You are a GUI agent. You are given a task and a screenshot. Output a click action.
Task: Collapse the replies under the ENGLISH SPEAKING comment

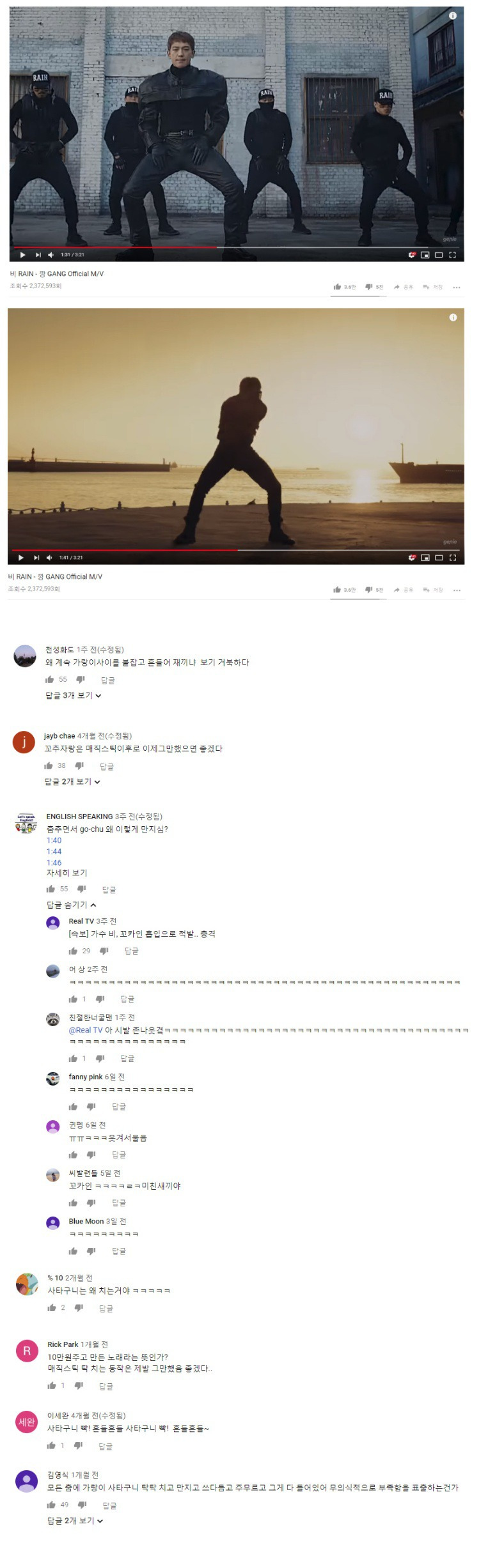(72, 905)
